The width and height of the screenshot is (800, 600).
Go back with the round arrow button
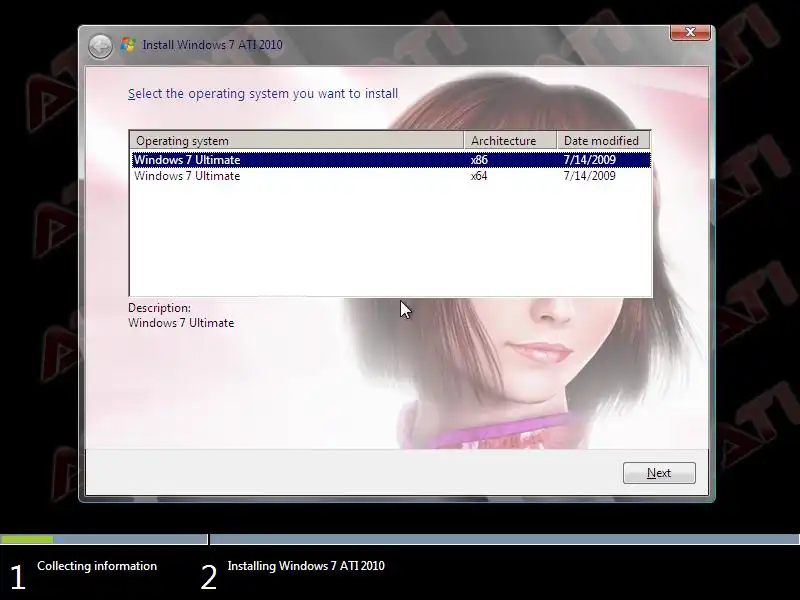pos(100,46)
